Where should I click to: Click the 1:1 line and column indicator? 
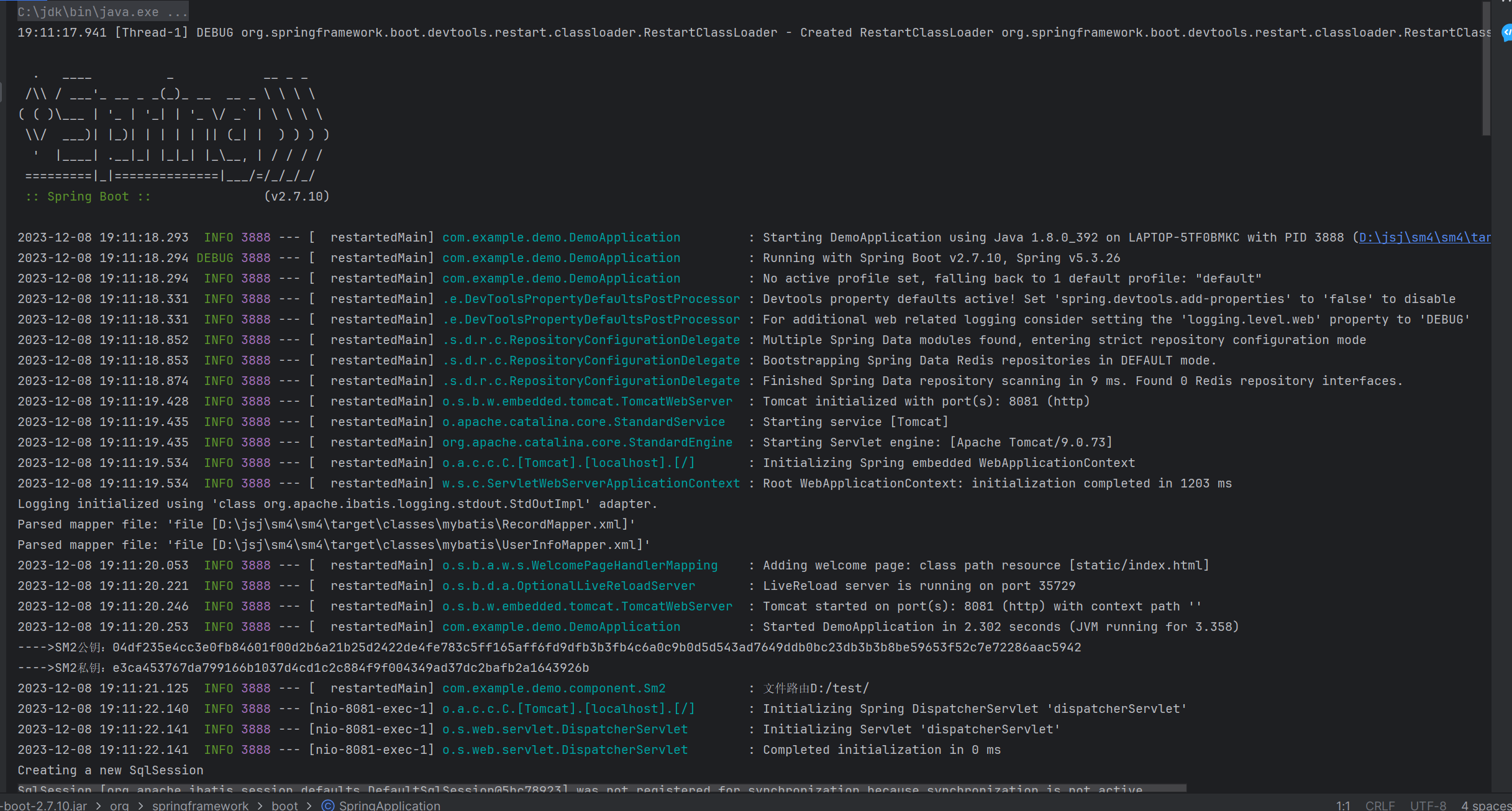click(1342, 805)
